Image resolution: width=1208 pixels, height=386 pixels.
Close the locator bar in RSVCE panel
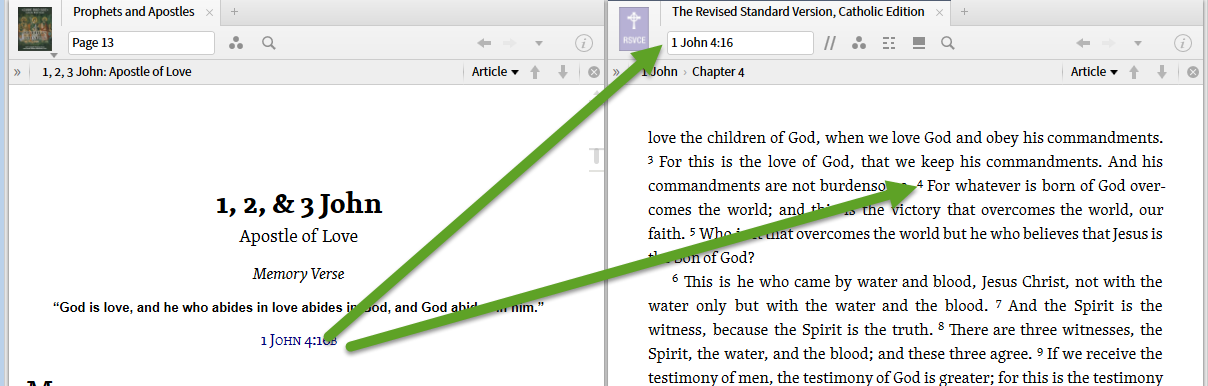pos(1193,72)
